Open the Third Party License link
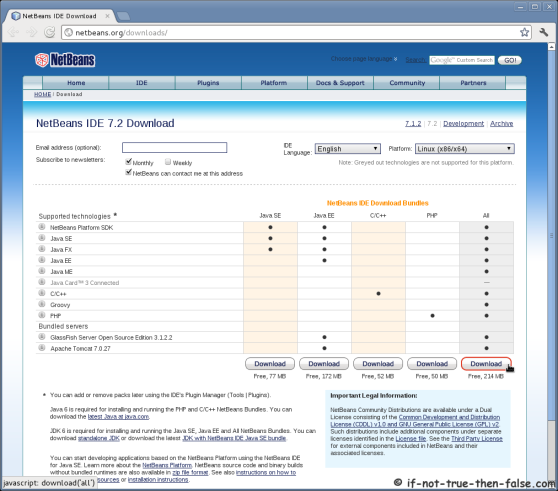The image size is (558, 491). click(x=477, y=439)
